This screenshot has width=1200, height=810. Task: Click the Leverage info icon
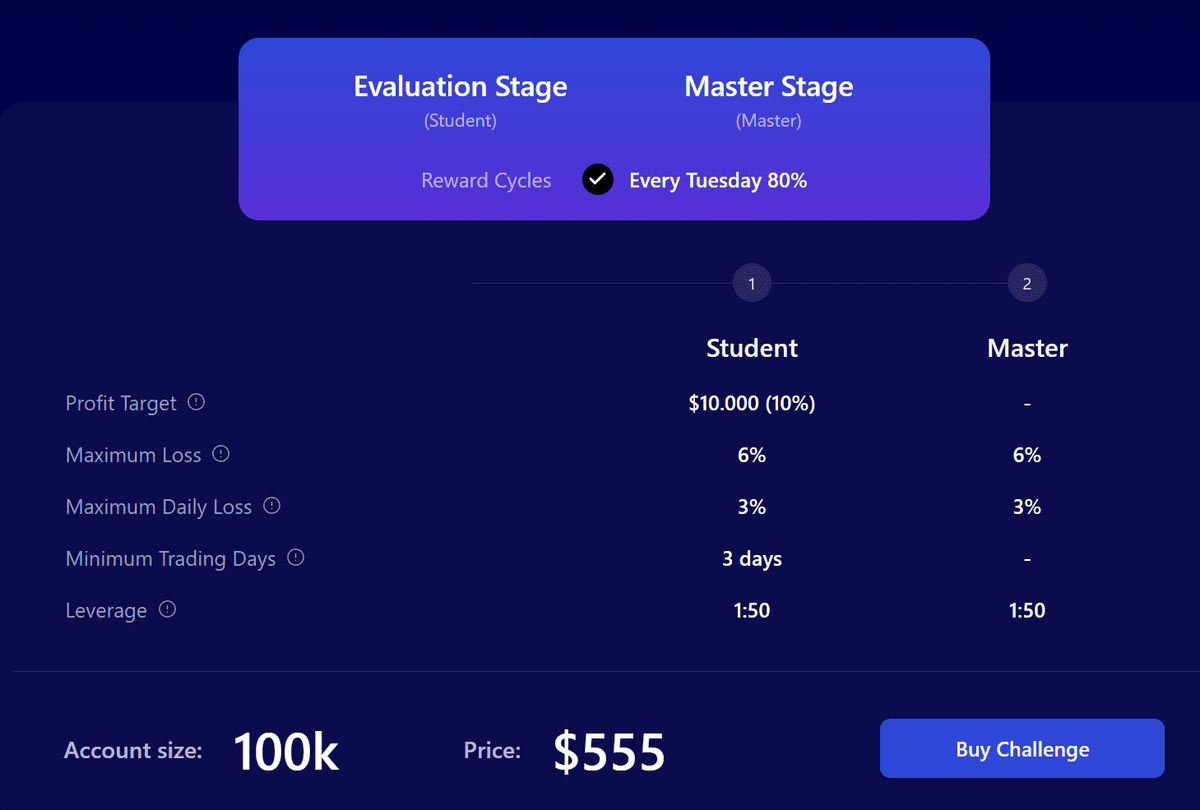pos(167,609)
